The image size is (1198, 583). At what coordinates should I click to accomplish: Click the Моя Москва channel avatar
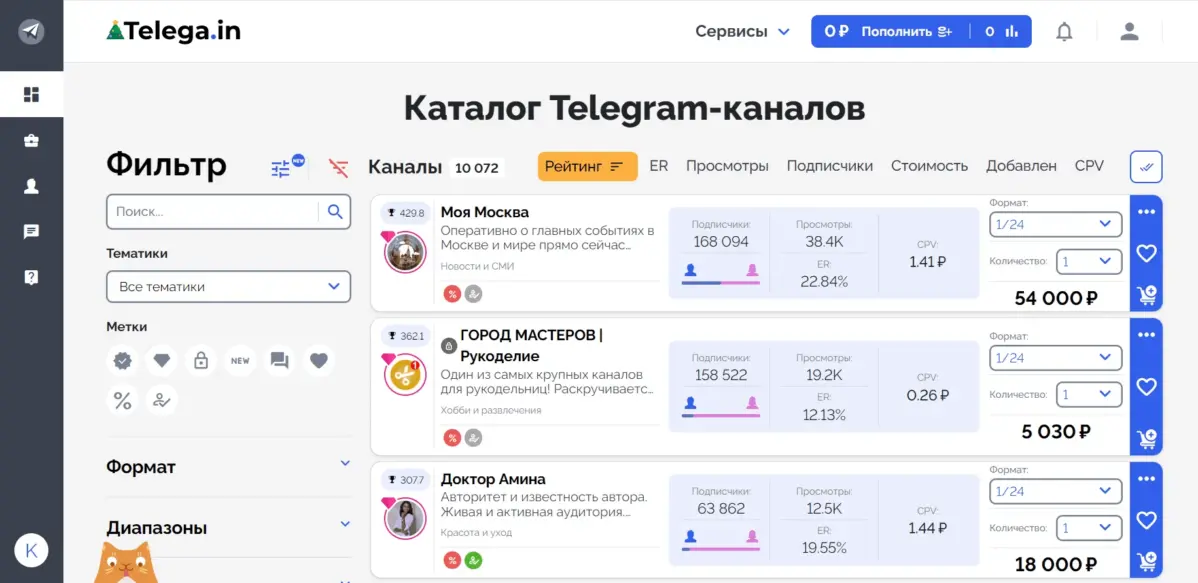pyautogui.click(x=405, y=253)
